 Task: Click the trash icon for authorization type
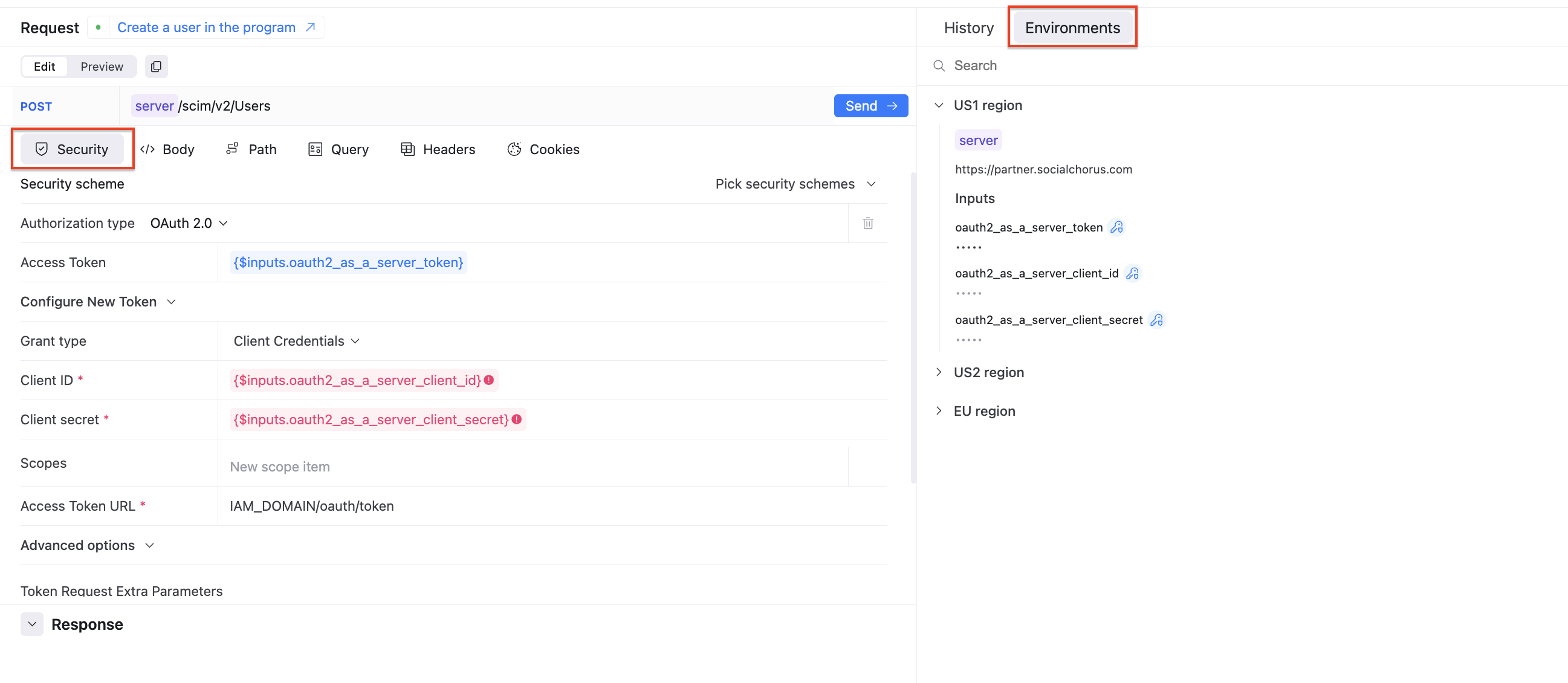(867, 224)
